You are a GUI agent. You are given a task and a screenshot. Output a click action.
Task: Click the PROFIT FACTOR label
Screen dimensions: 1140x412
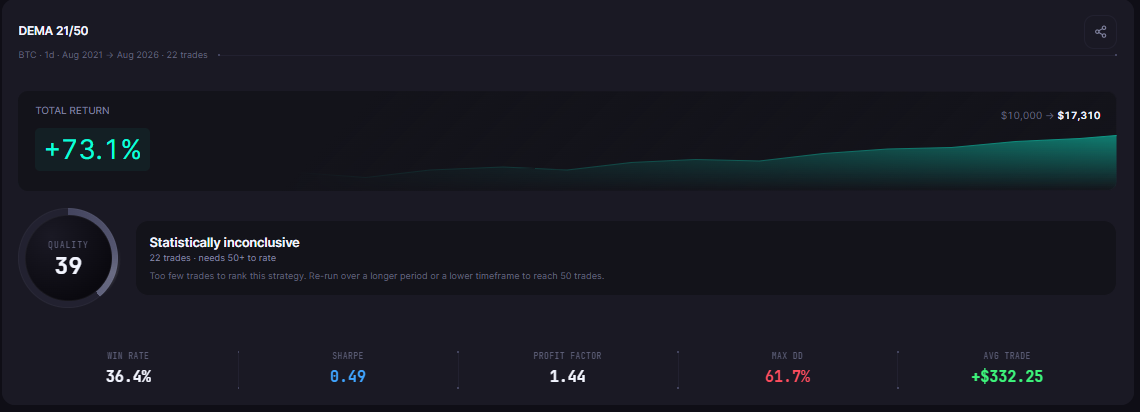pyautogui.click(x=568, y=356)
